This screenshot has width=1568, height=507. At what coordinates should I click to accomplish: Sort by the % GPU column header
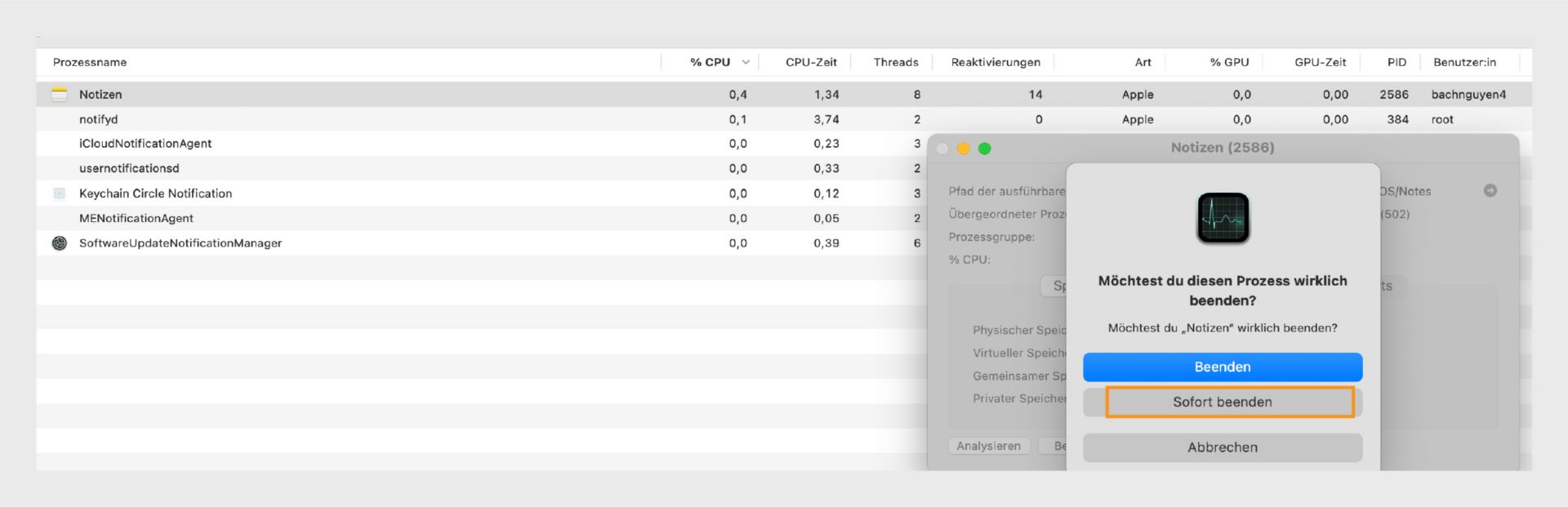[1229, 62]
